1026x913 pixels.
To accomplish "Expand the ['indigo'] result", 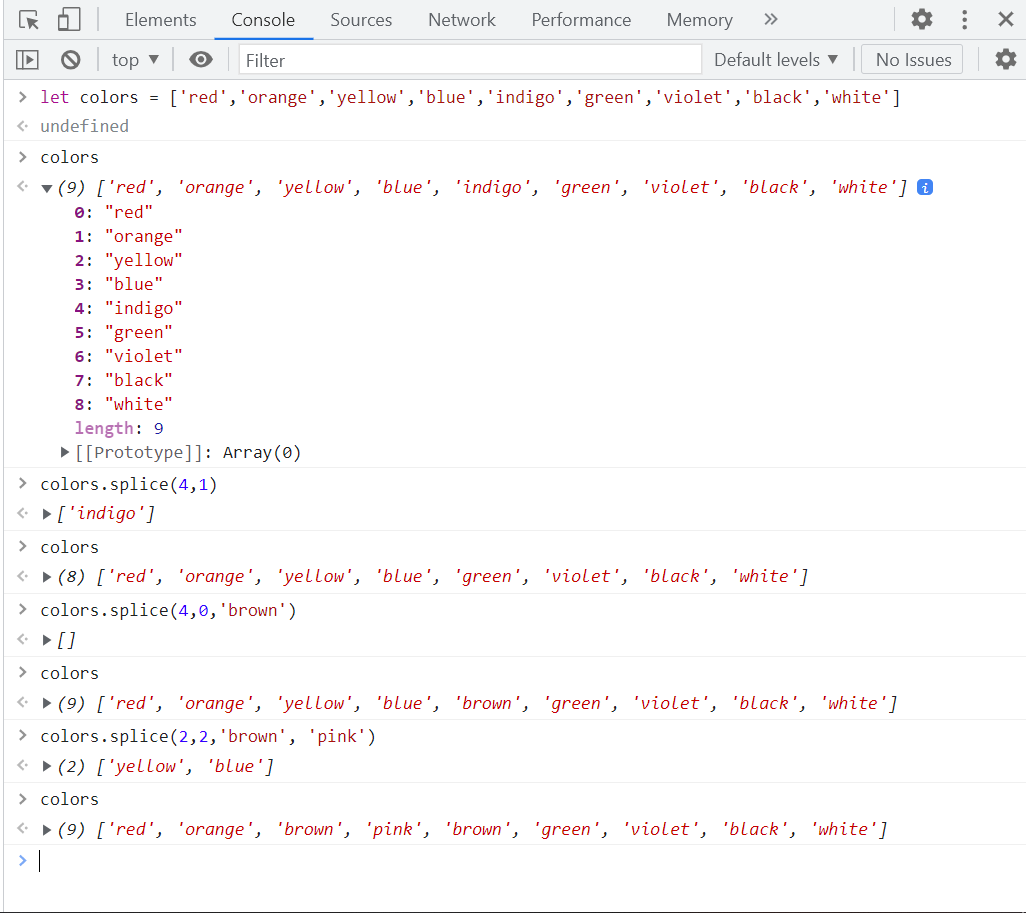I will [46, 514].
